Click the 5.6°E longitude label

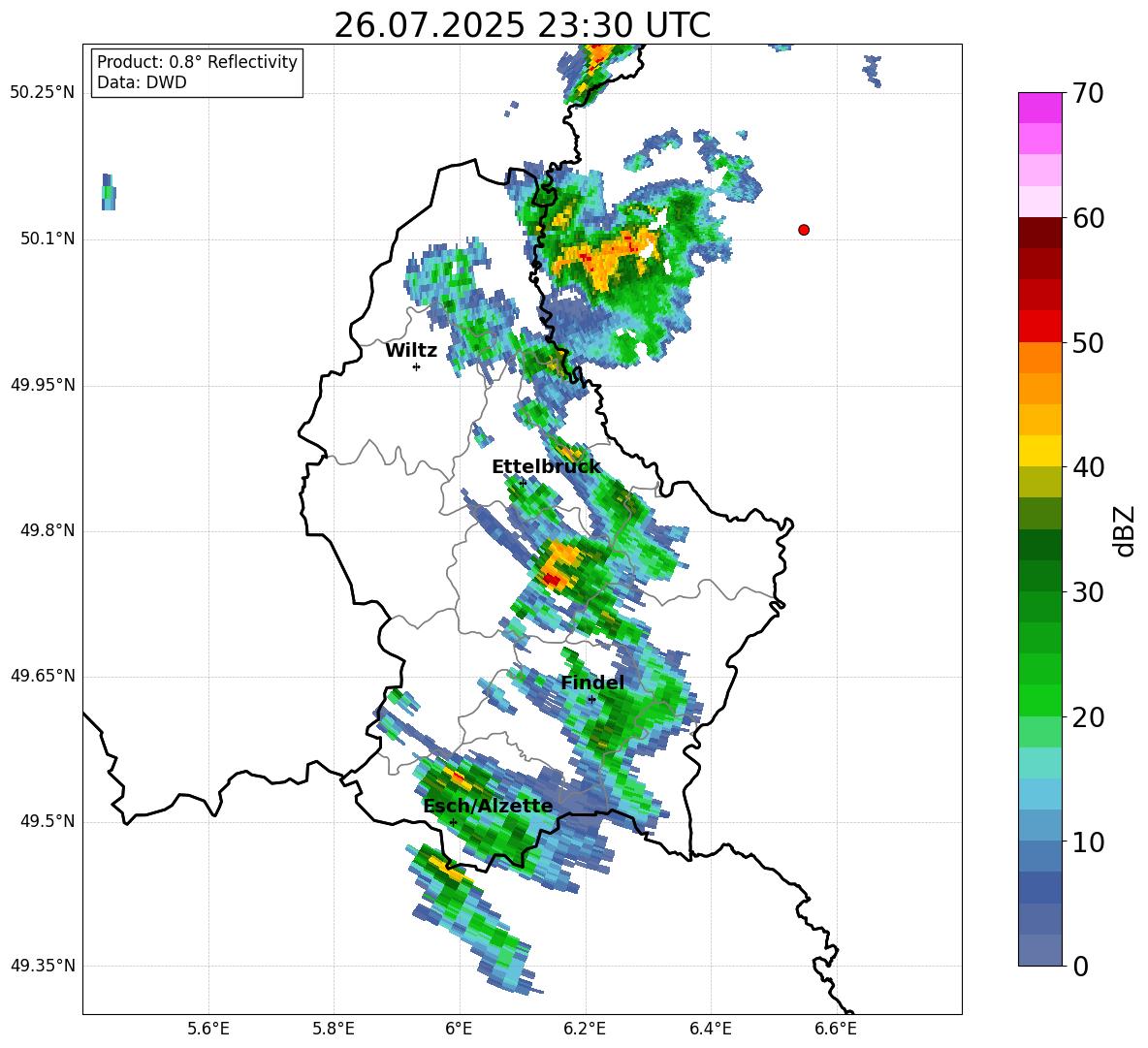coord(208,1029)
